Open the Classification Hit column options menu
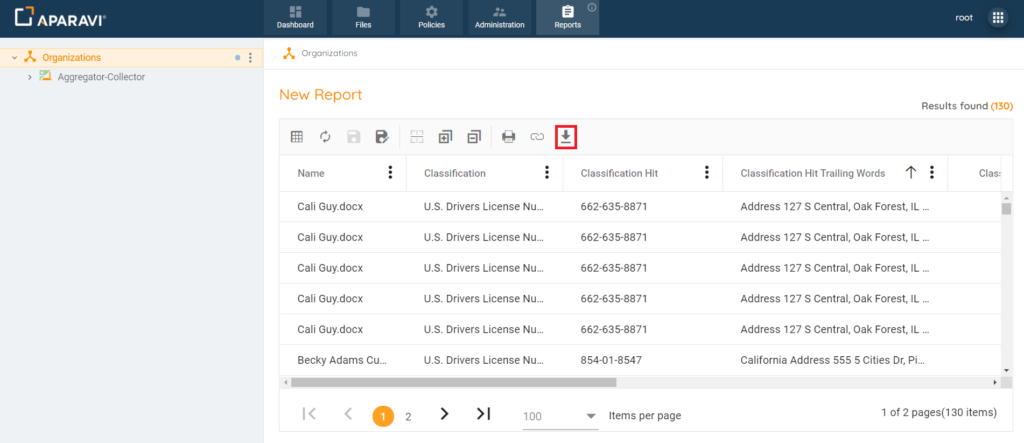 point(707,172)
